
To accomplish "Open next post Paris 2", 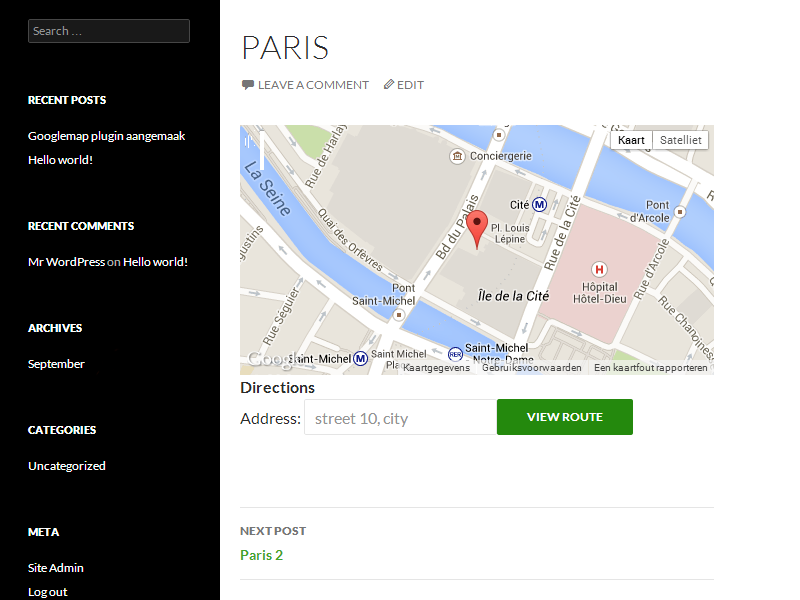I will pyautogui.click(x=261, y=555).
